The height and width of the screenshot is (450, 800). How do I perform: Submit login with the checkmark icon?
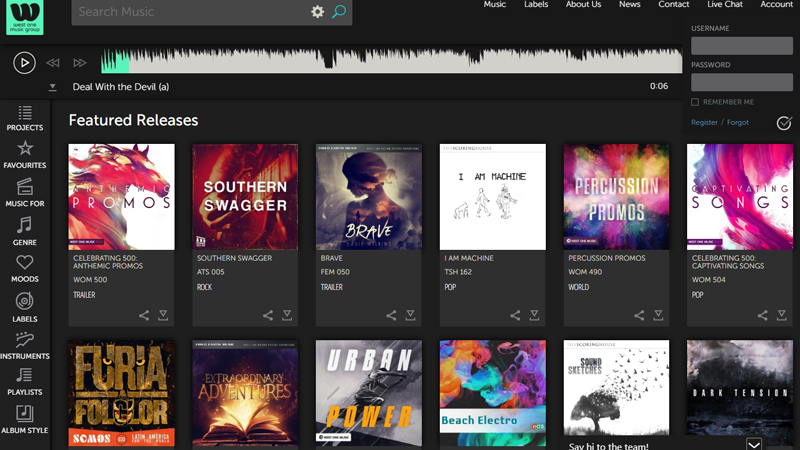(x=784, y=123)
